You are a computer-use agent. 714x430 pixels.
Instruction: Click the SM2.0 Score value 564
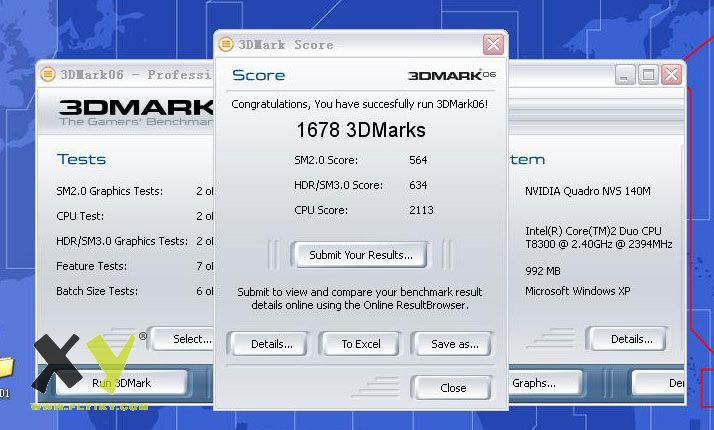pos(418,160)
